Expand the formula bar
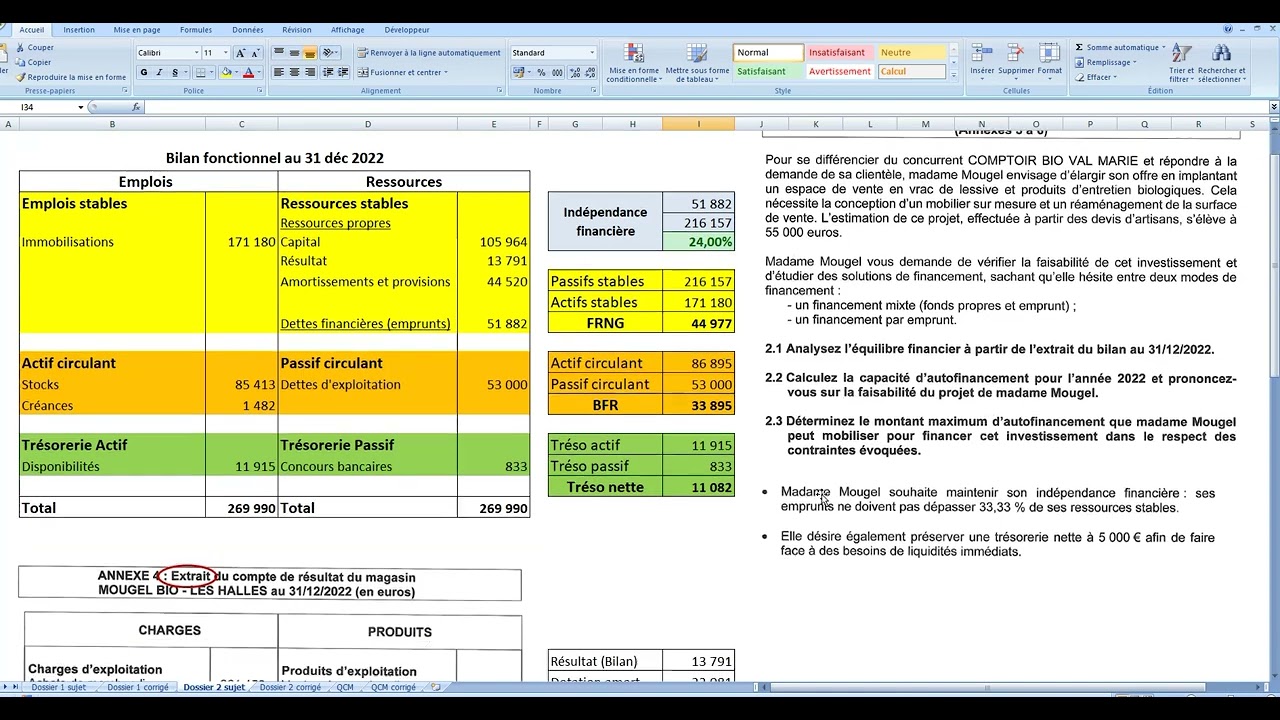 coord(1273,107)
